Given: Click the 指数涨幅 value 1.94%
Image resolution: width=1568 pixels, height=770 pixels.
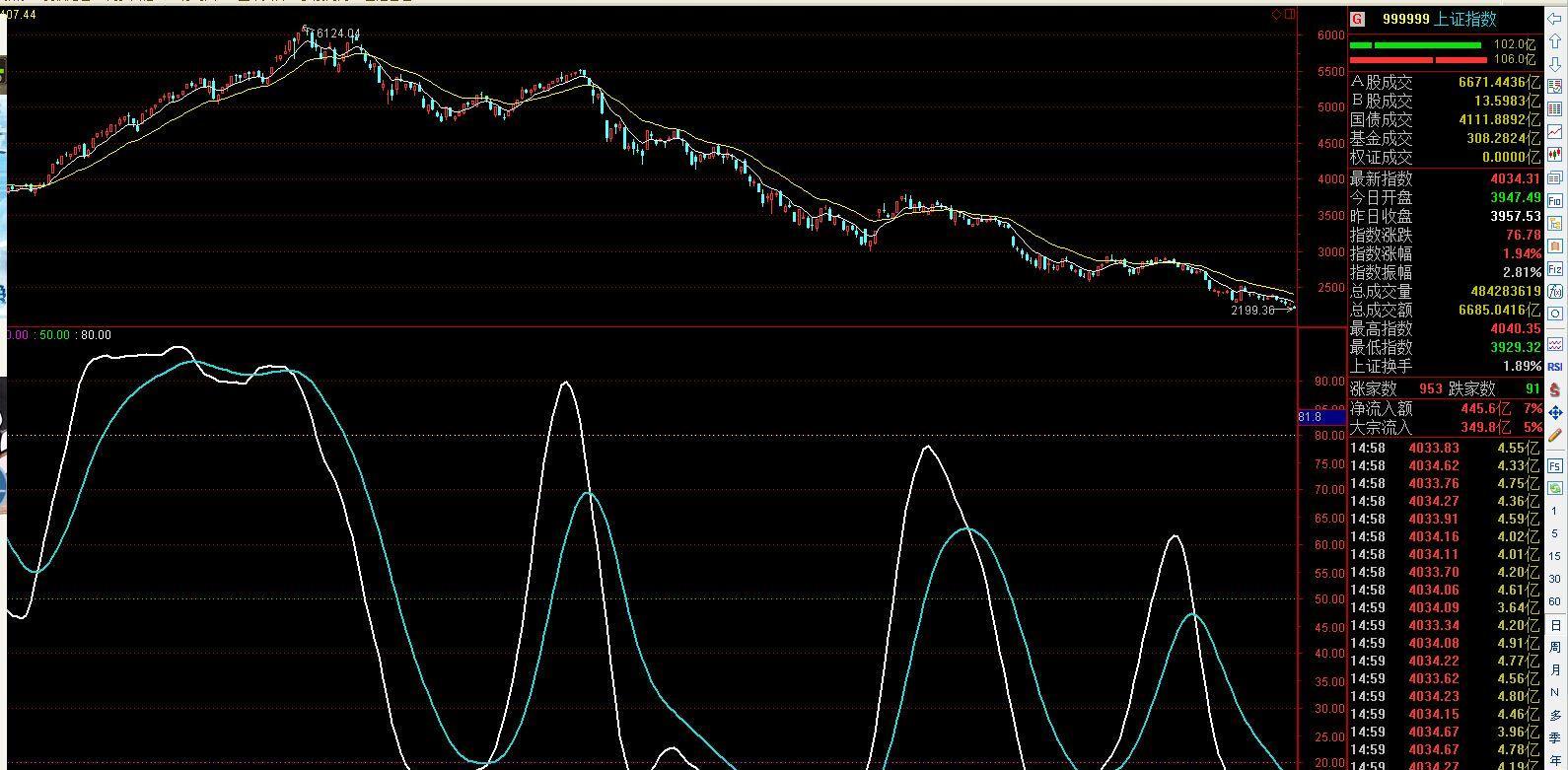Looking at the screenshot, I should [x=1522, y=254].
